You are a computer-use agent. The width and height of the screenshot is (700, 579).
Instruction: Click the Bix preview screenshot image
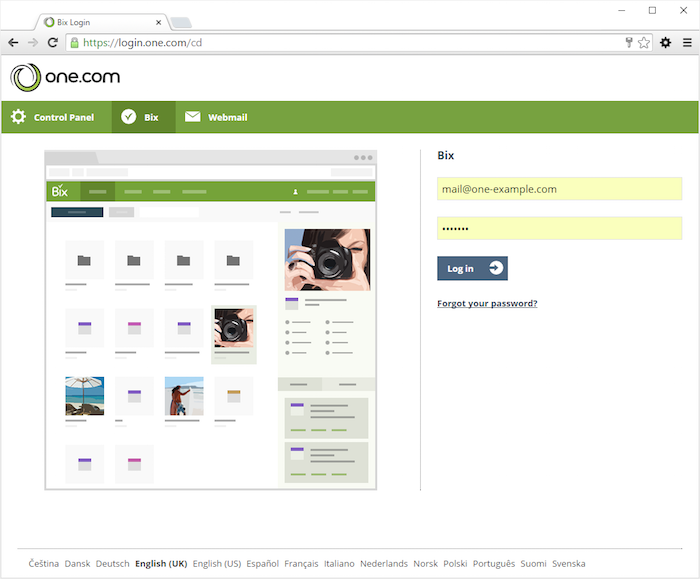click(x=211, y=320)
